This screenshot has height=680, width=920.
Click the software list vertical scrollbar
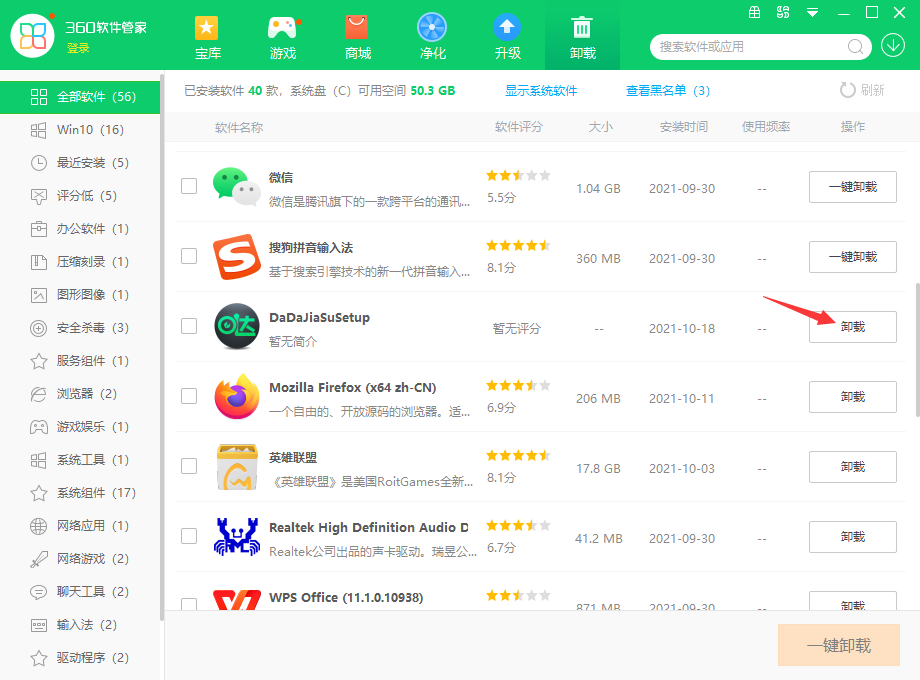[917, 350]
